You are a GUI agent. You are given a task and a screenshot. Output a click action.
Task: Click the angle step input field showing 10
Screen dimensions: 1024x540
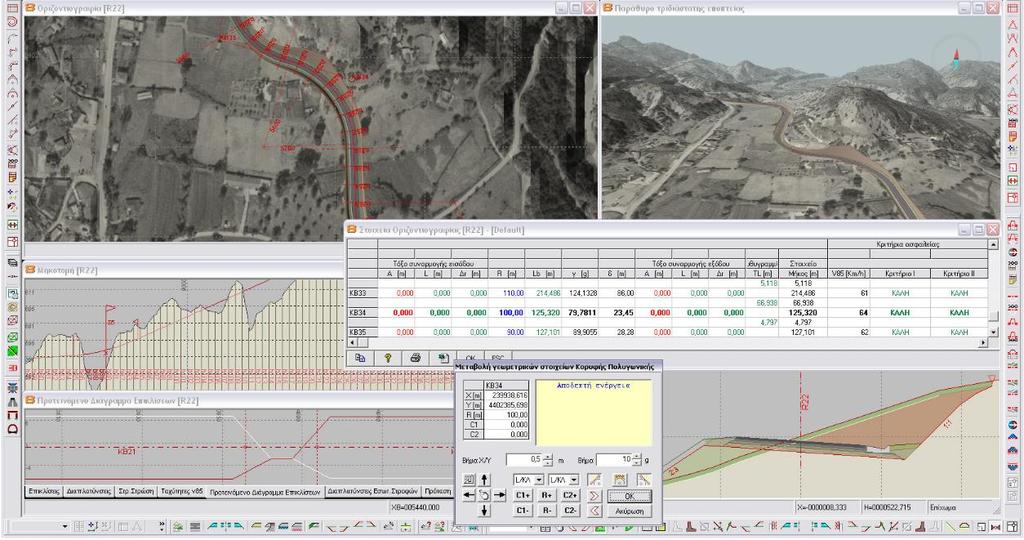click(615, 460)
